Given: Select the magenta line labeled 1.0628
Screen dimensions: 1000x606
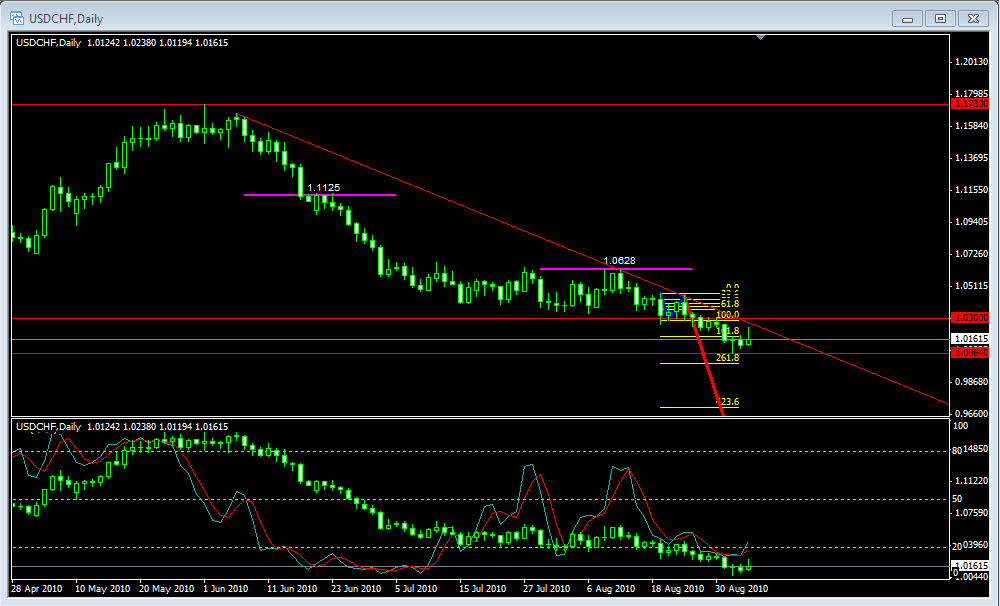Looking at the screenshot, I should (570, 269).
